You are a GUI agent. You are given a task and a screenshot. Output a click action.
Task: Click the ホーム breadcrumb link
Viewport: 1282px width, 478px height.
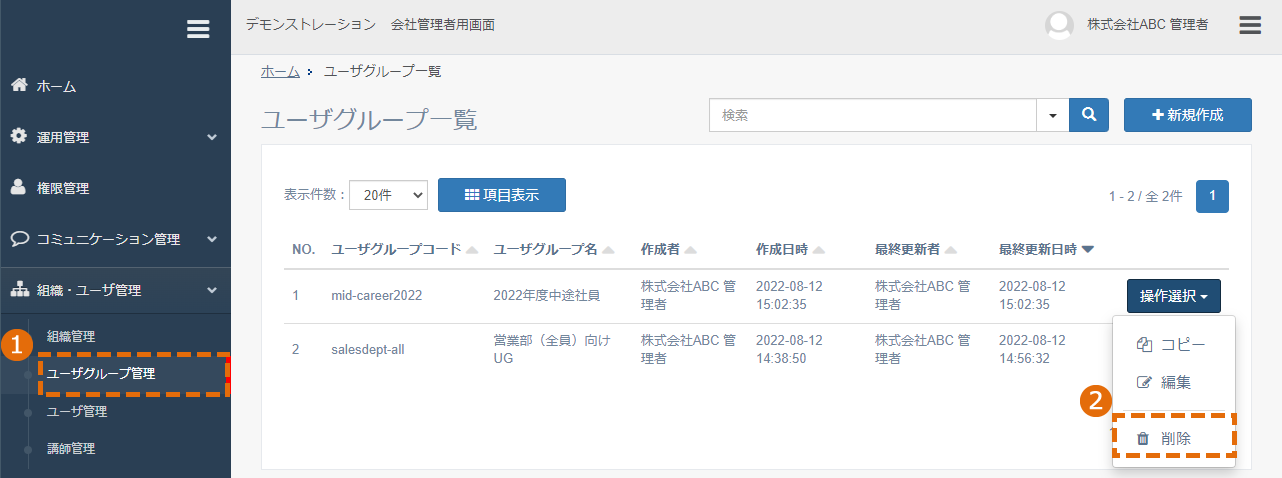click(x=280, y=71)
